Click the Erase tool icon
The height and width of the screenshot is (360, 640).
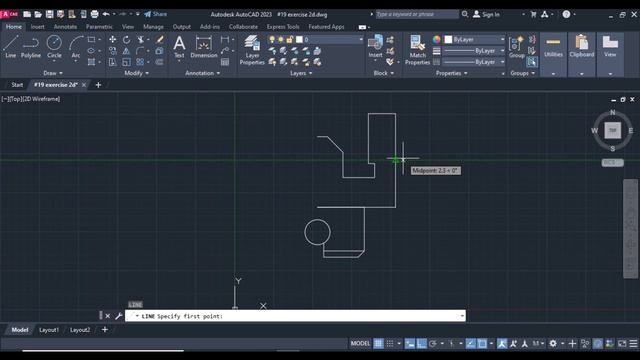tap(160, 40)
